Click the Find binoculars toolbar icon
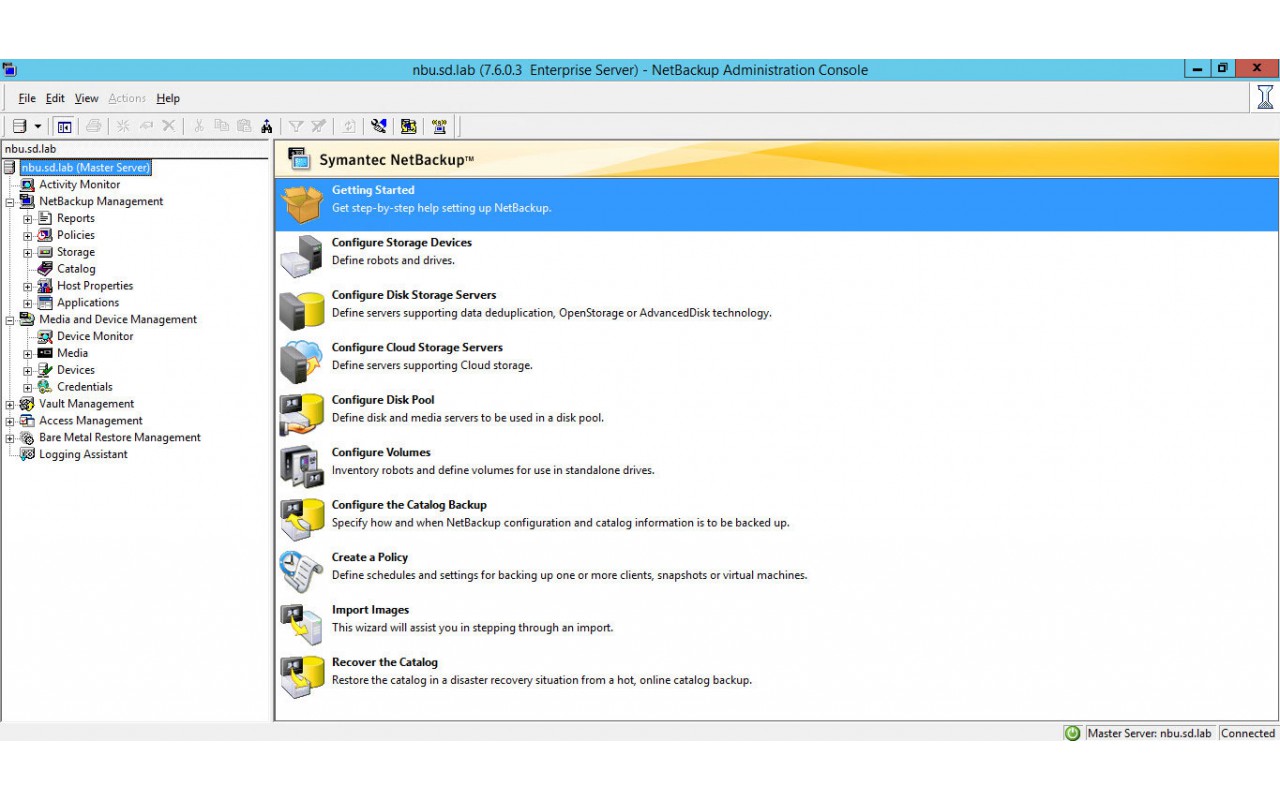 click(267, 126)
